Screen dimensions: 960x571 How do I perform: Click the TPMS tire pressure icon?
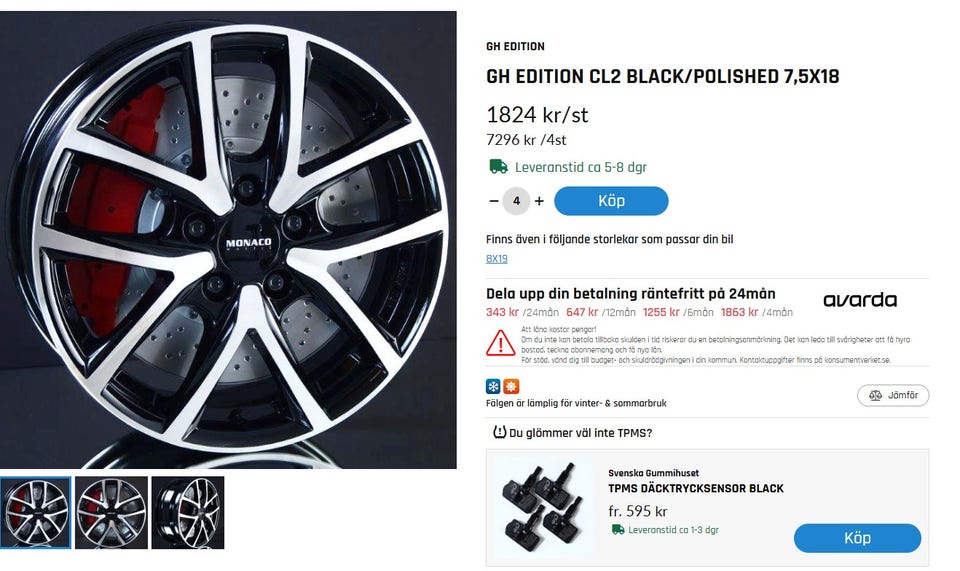click(x=500, y=433)
